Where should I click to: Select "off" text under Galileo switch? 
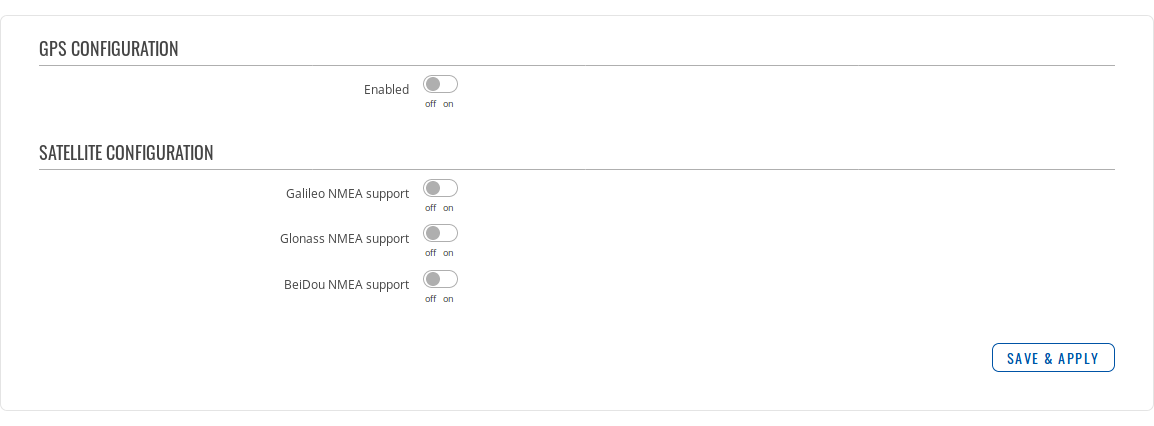click(430, 208)
